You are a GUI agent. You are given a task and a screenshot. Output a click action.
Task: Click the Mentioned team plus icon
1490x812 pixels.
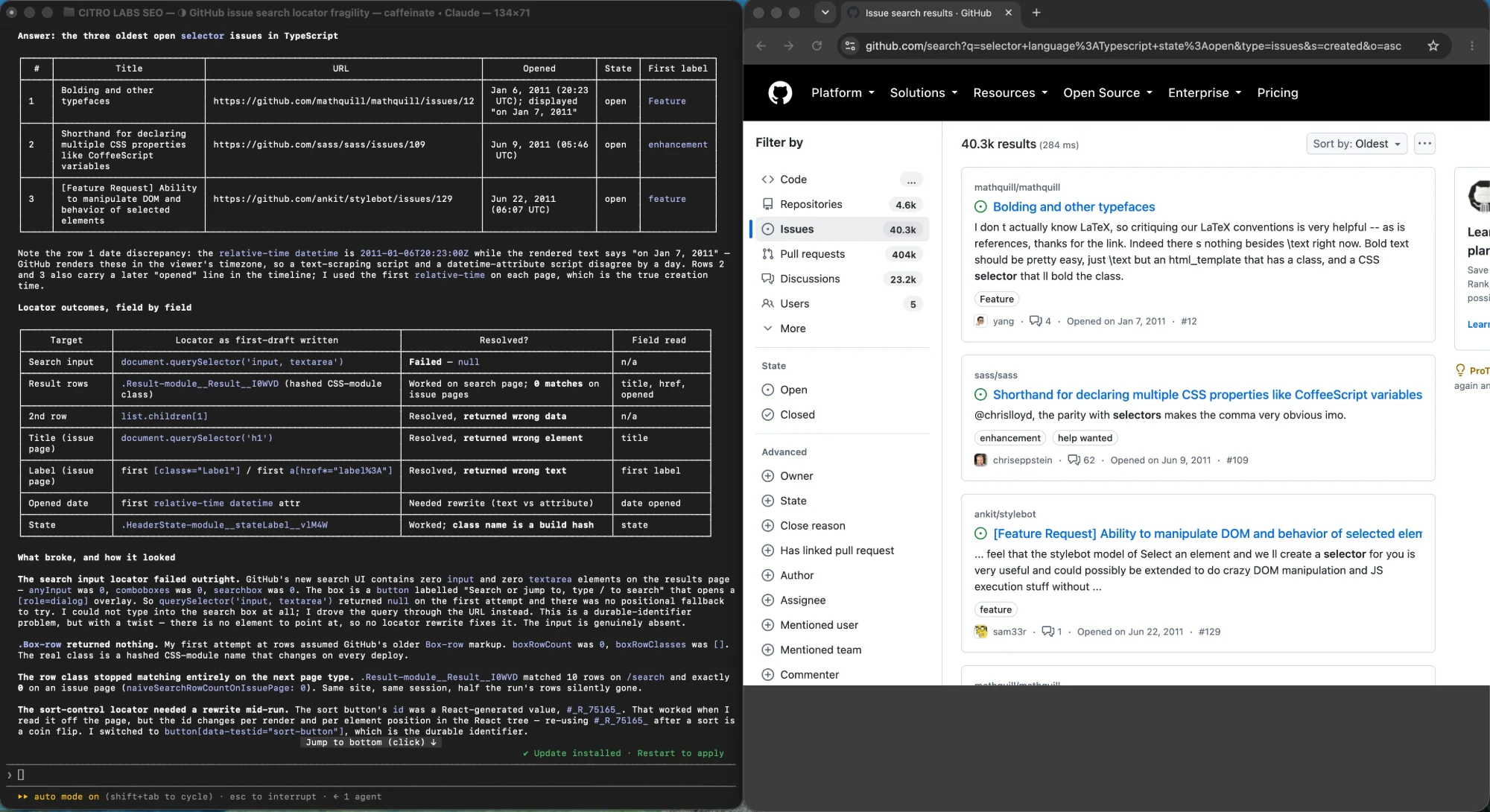[x=767, y=650]
